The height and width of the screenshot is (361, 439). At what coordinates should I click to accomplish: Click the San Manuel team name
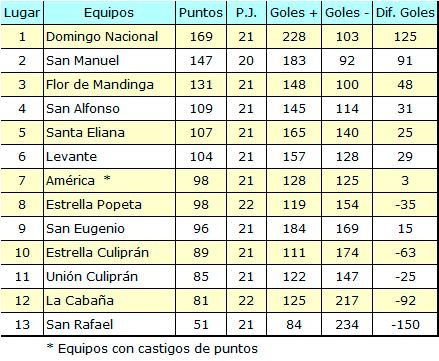click(x=82, y=61)
